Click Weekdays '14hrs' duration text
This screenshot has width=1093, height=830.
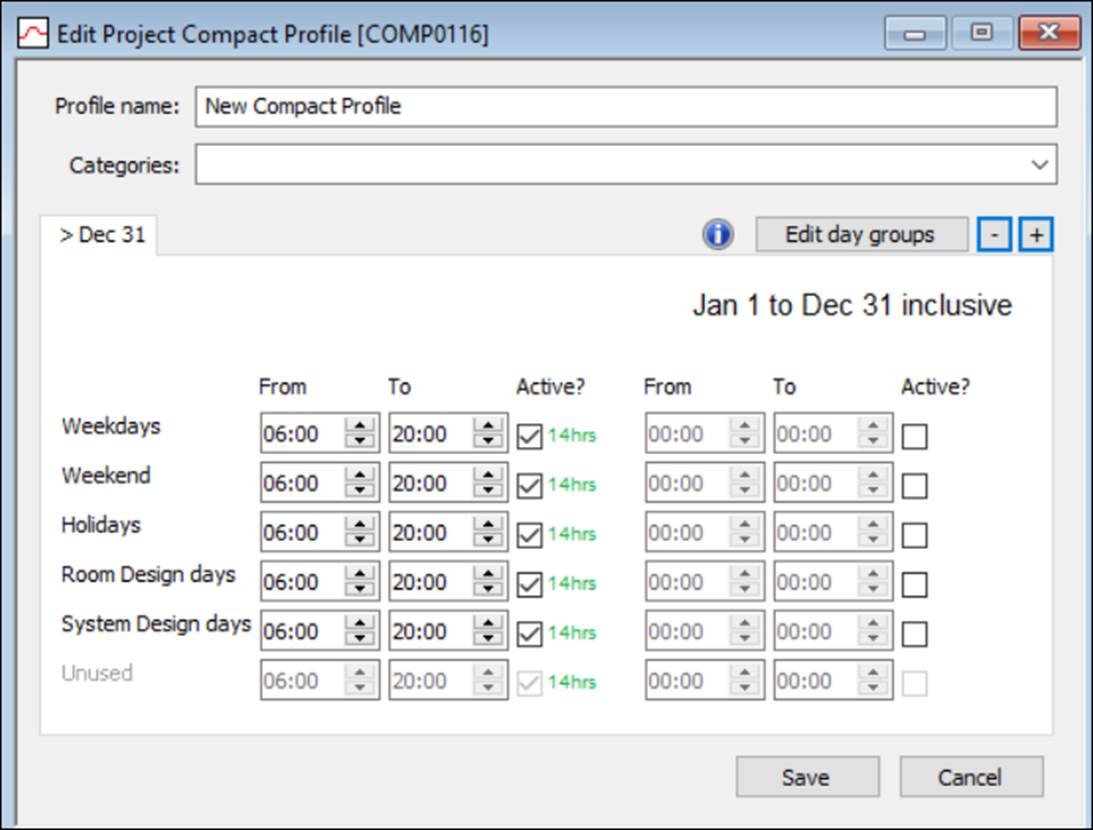click(572, 435)
